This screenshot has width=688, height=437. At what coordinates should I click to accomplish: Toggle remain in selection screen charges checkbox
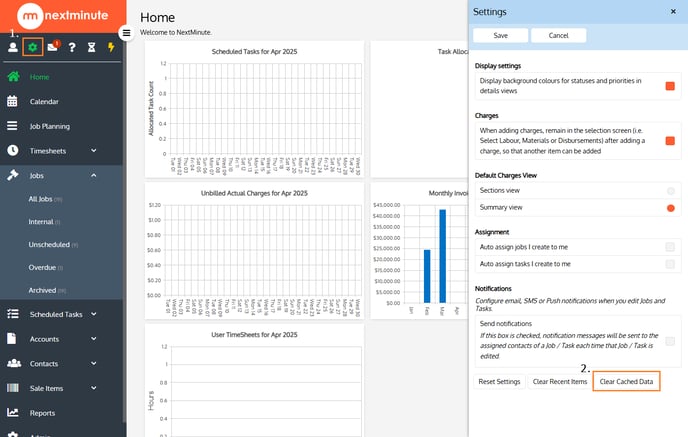670,140
